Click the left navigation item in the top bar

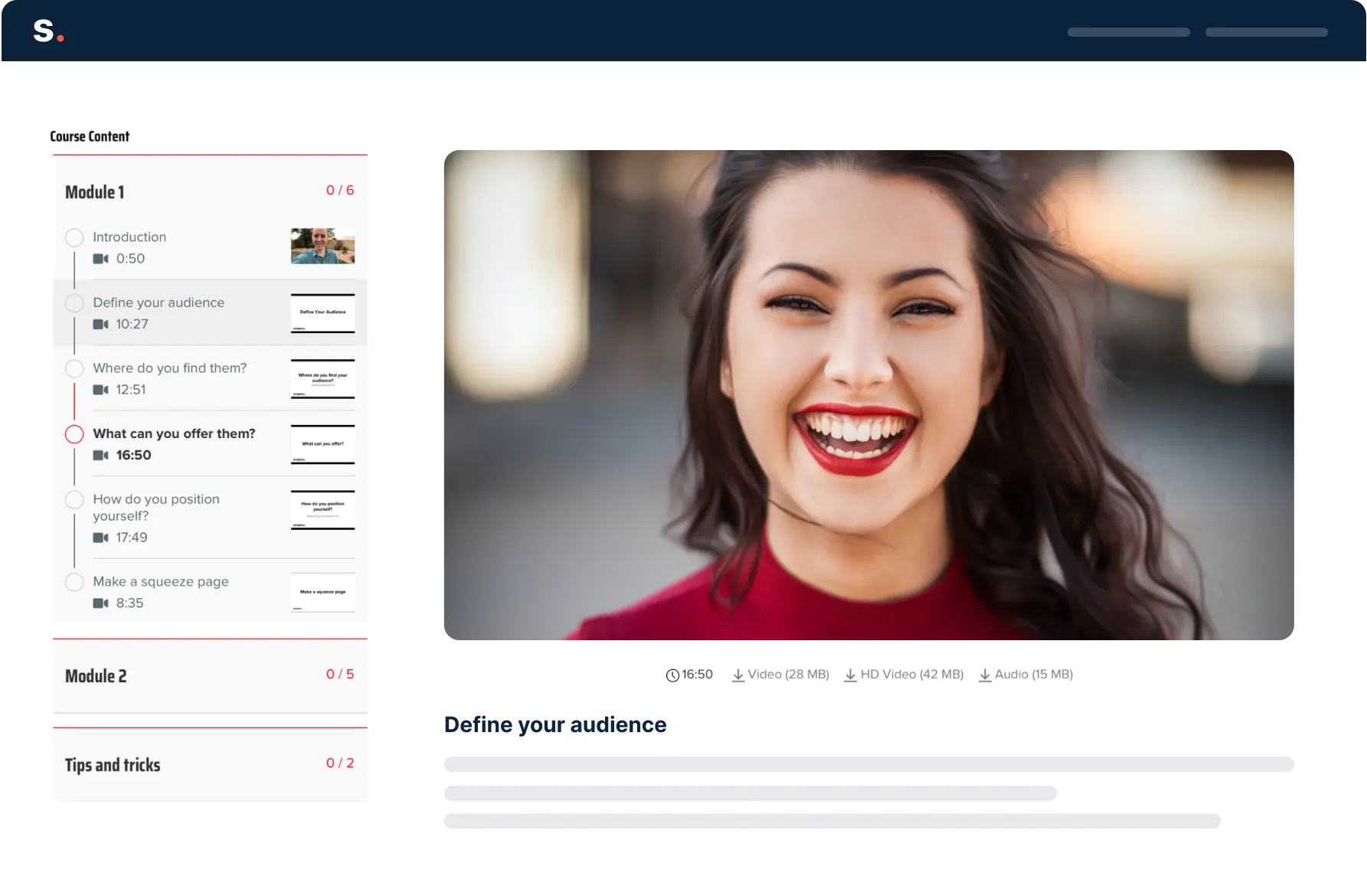tap(1128, 31)
